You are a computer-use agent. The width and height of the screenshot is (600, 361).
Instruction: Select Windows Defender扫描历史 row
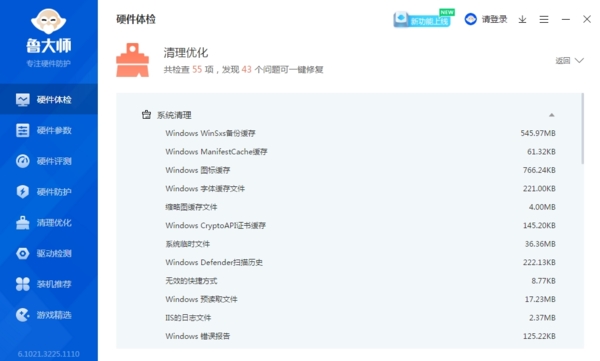coord(360,262)
